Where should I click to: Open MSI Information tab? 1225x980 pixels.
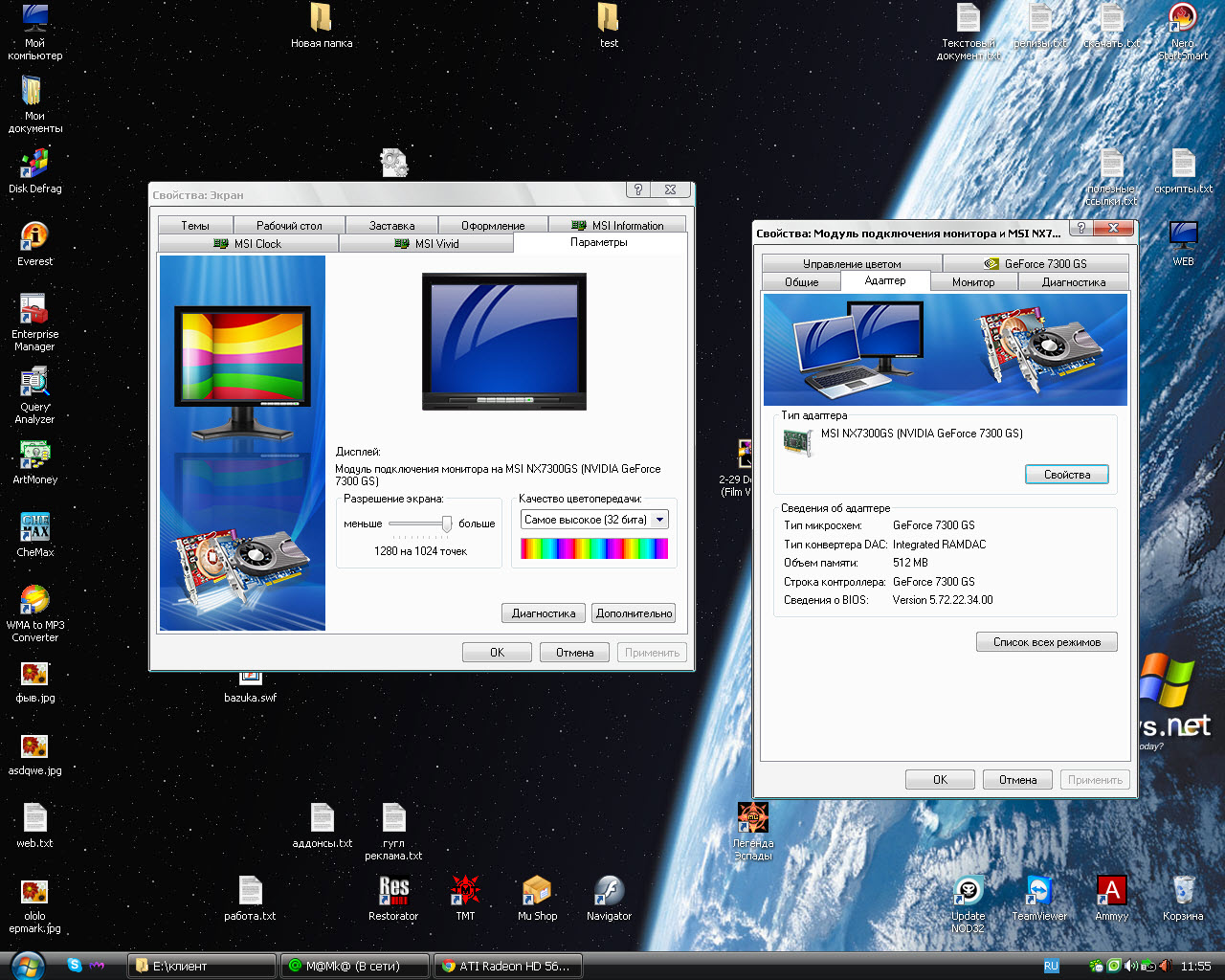[617, 226]
